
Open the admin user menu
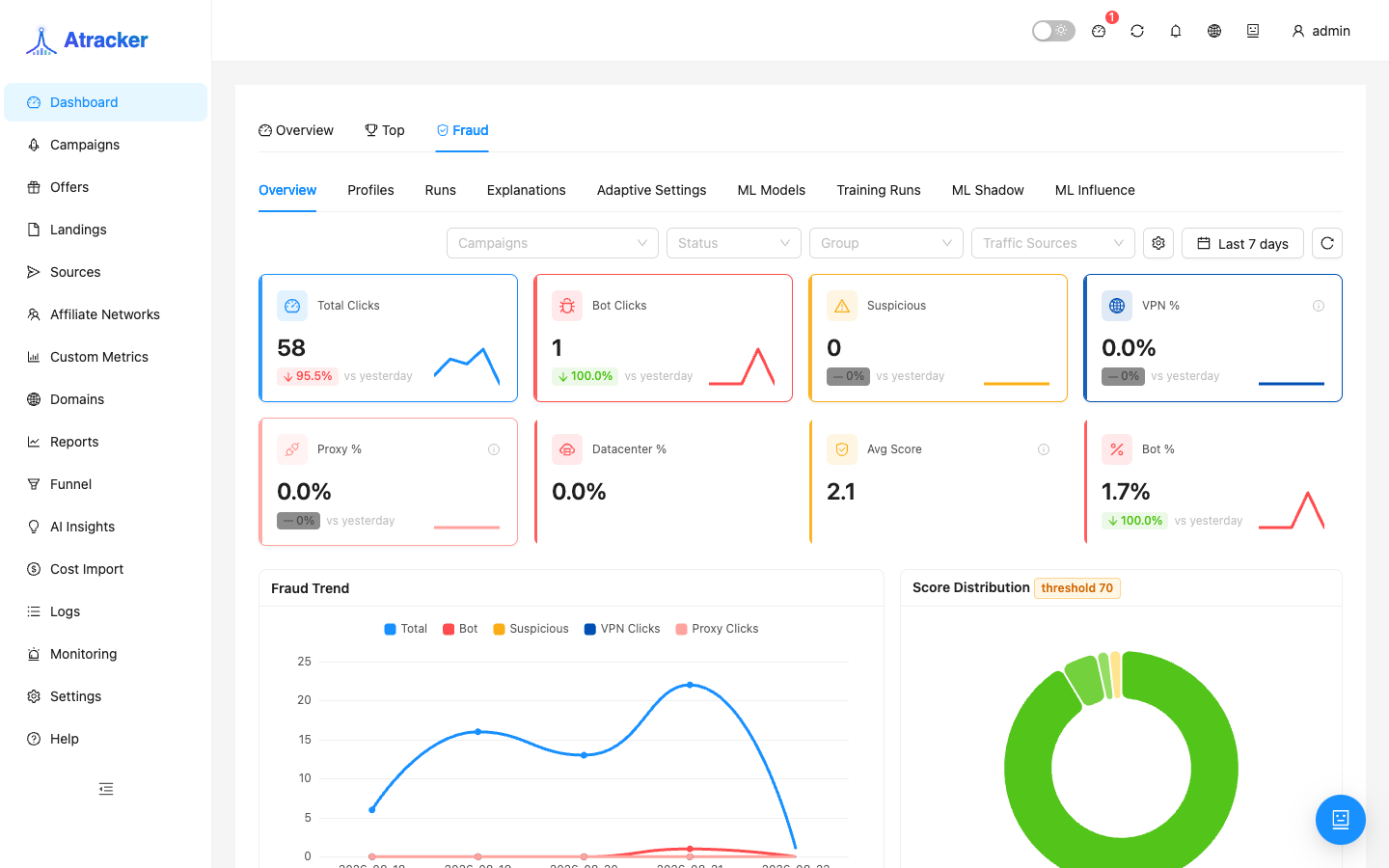pos(1321,31)
